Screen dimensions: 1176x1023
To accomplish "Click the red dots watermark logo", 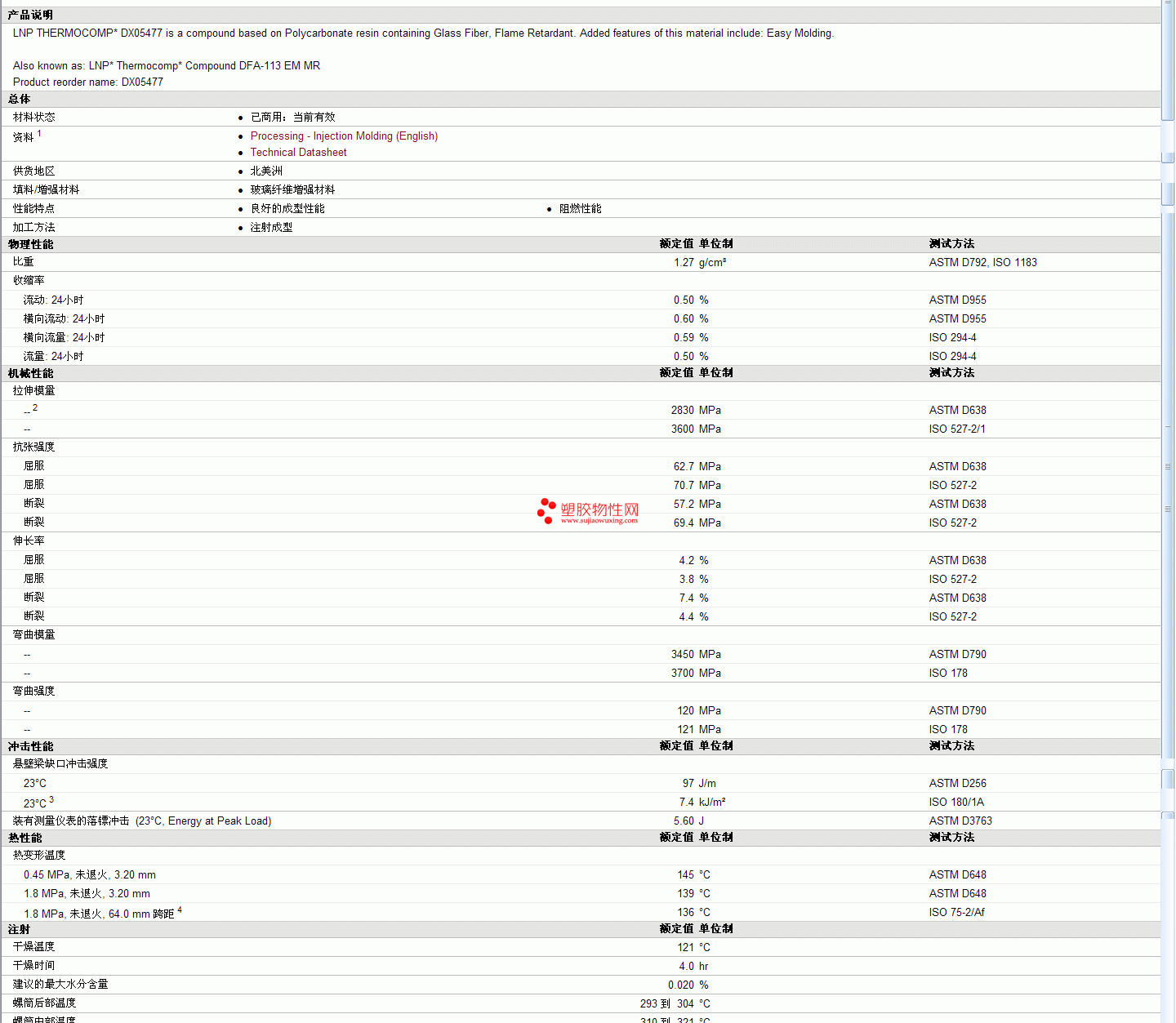I will [546, 511].
